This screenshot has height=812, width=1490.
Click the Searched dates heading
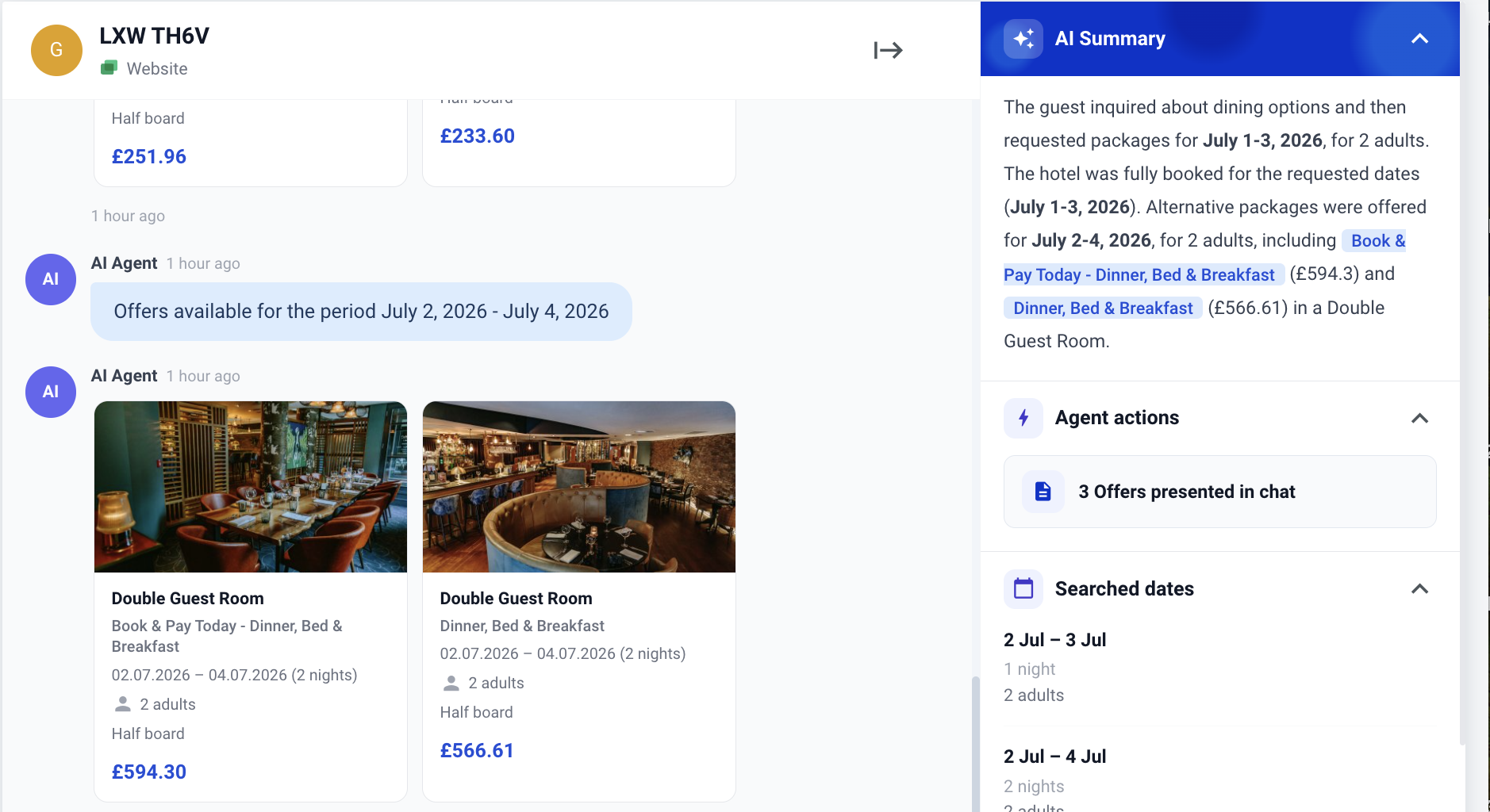[1124, 589]
